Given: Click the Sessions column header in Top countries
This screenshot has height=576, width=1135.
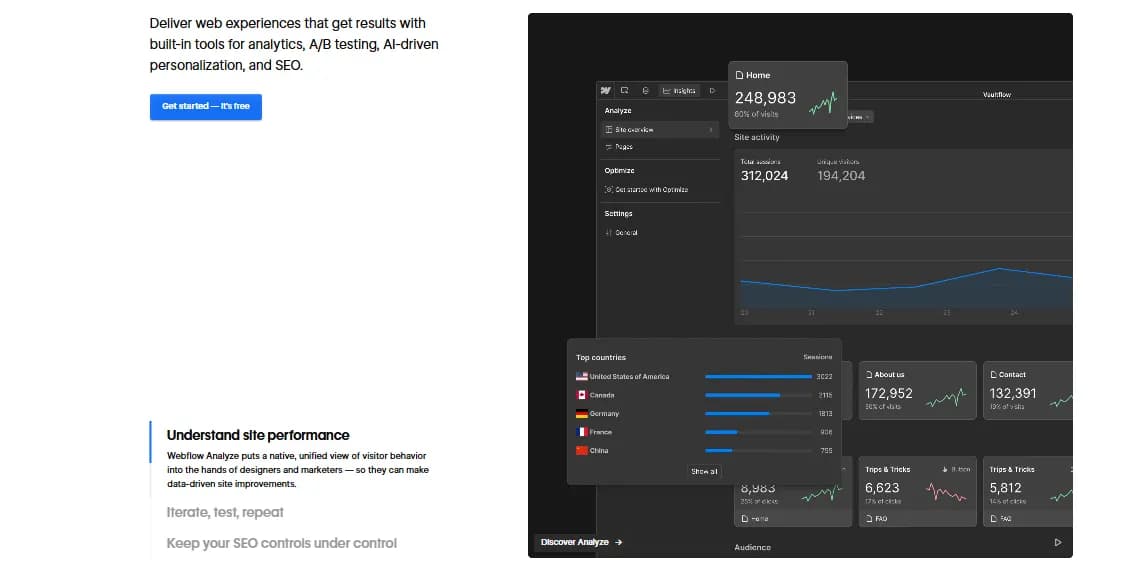Looking at the screenshot, I should coord(818,357).
